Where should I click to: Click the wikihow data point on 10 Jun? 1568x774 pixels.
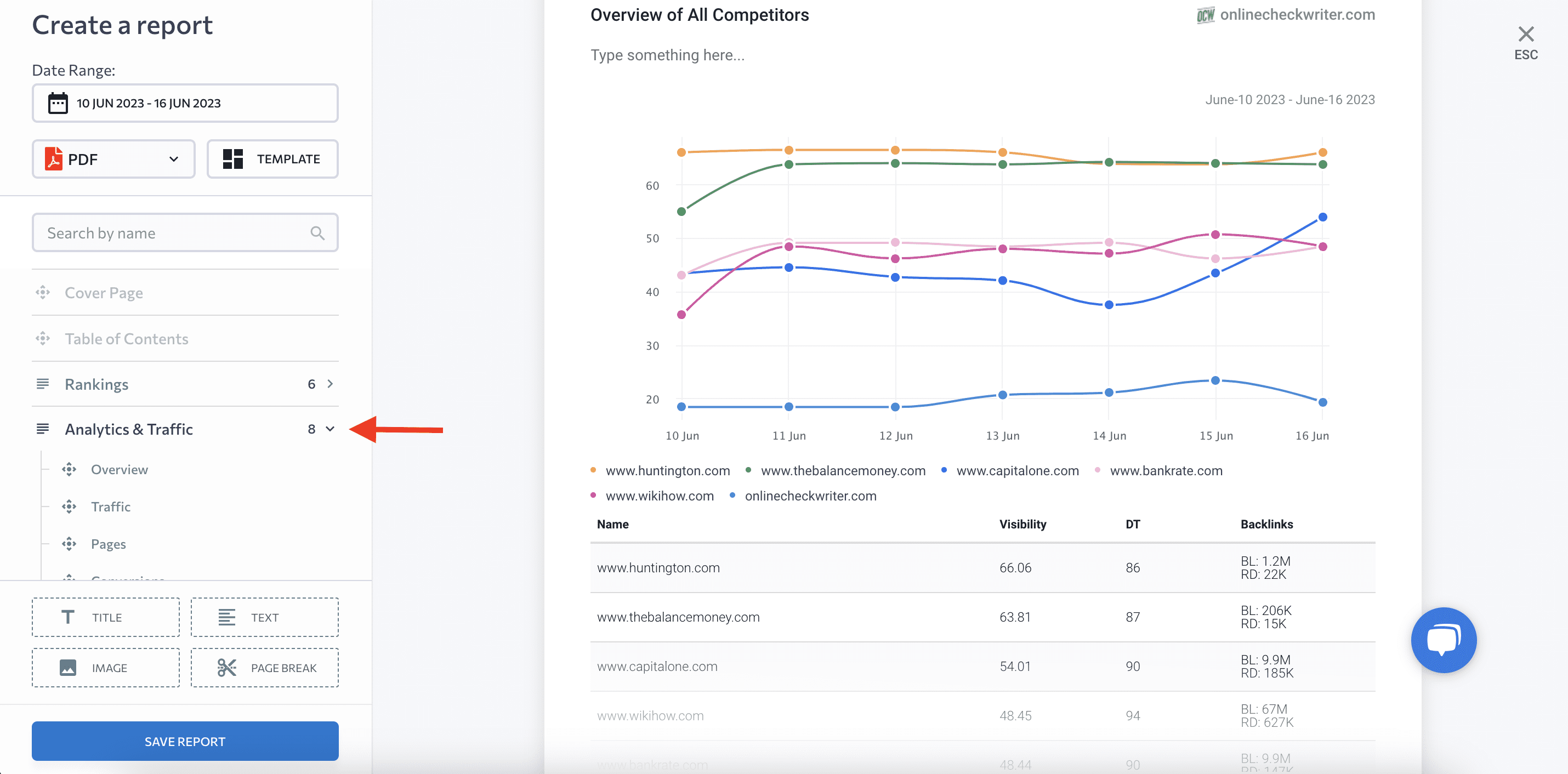point(681,315)
